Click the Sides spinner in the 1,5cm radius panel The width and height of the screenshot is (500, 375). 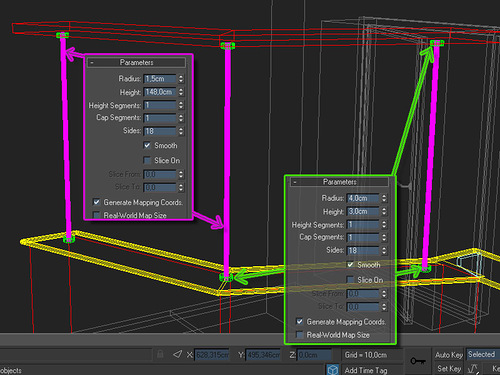(181, 131)
